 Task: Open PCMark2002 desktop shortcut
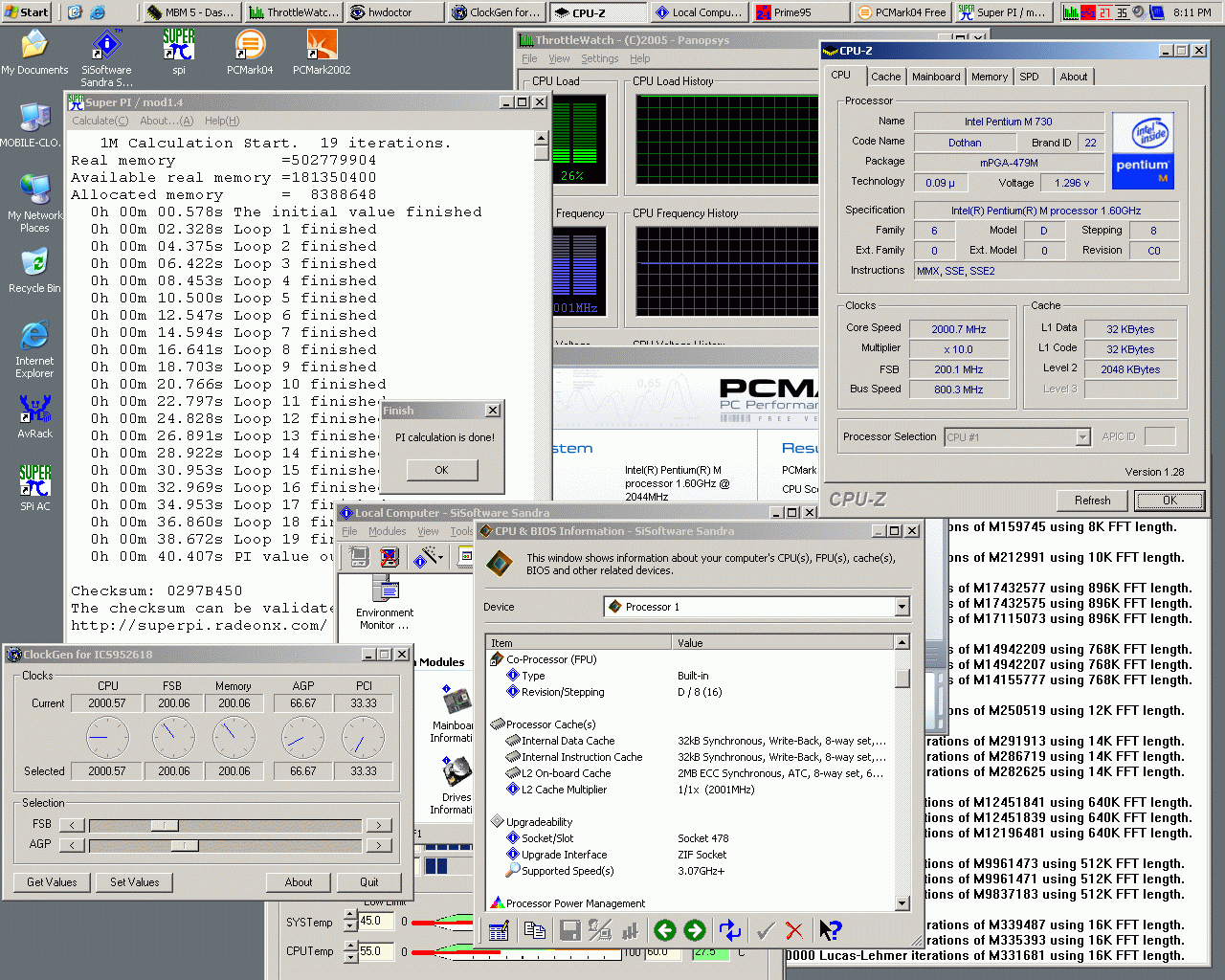click(322, 52)
